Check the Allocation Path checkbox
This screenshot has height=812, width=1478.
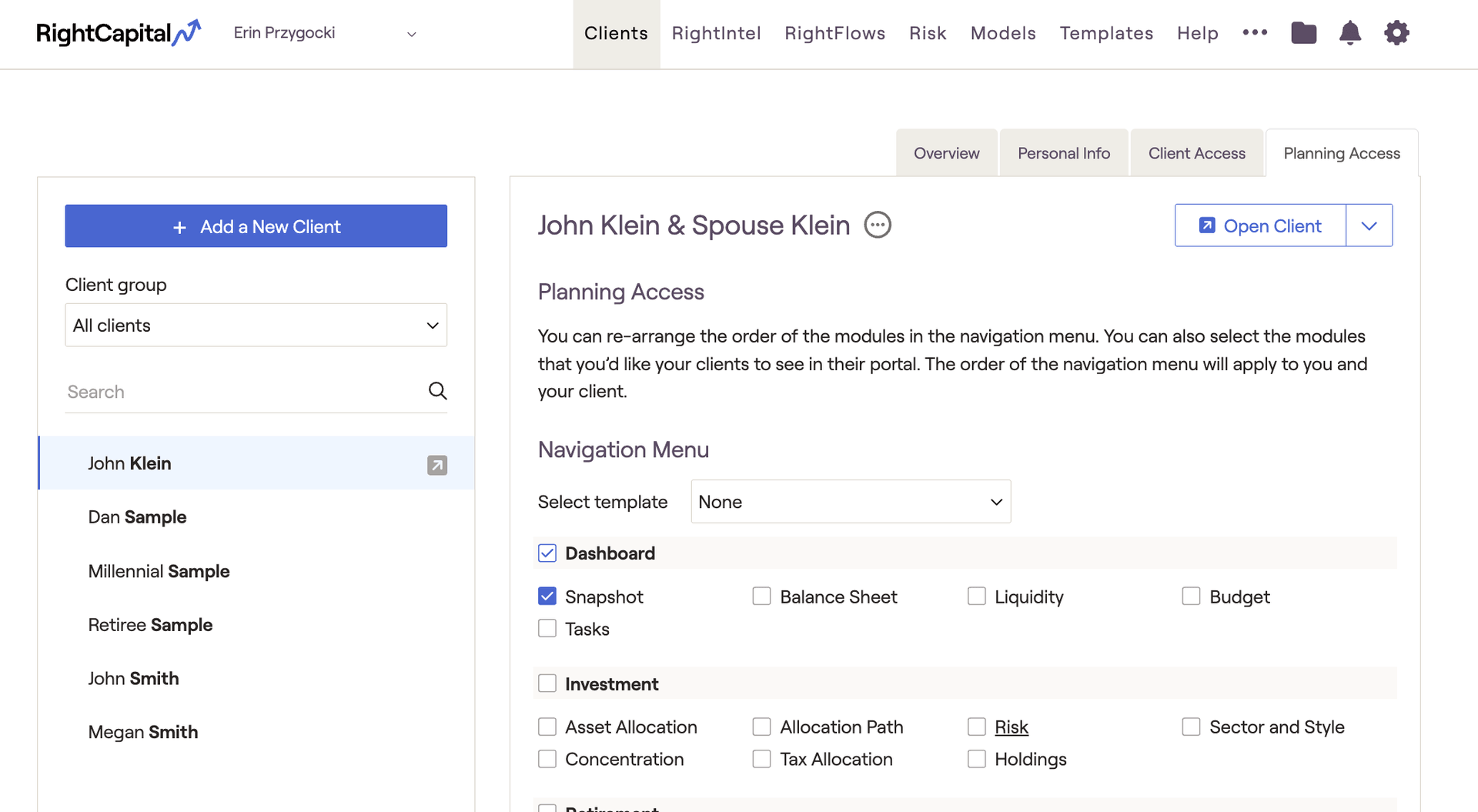(761, 727)
